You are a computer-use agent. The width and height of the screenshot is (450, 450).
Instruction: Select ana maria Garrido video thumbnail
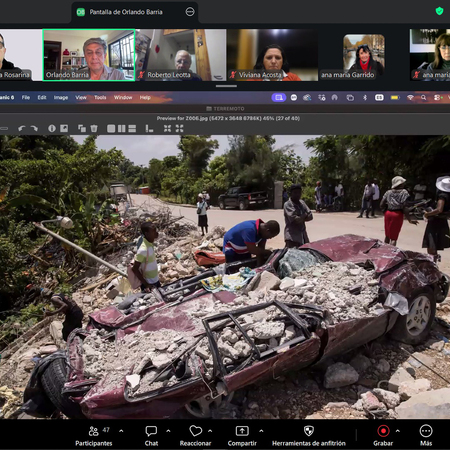(364, 55)
